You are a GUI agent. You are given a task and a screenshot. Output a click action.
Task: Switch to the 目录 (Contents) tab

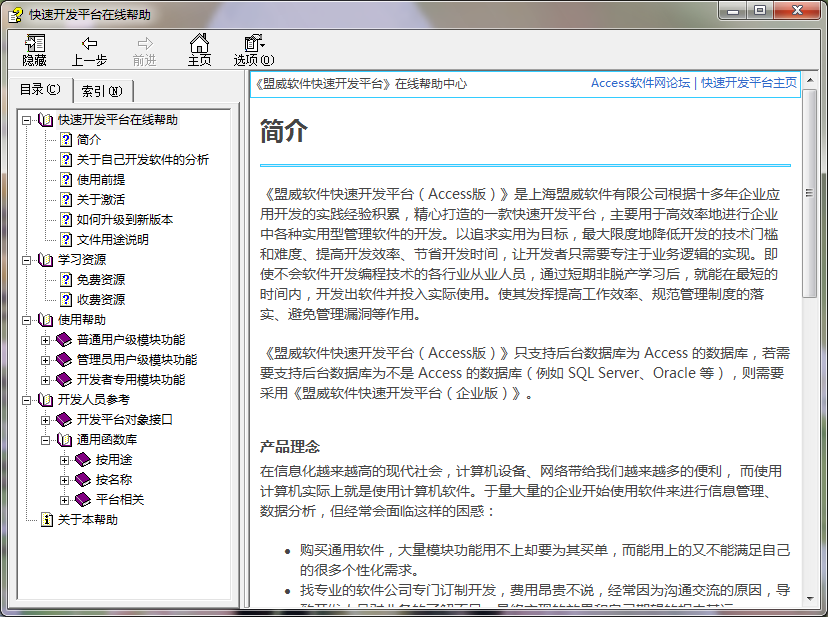pos(40,90)
